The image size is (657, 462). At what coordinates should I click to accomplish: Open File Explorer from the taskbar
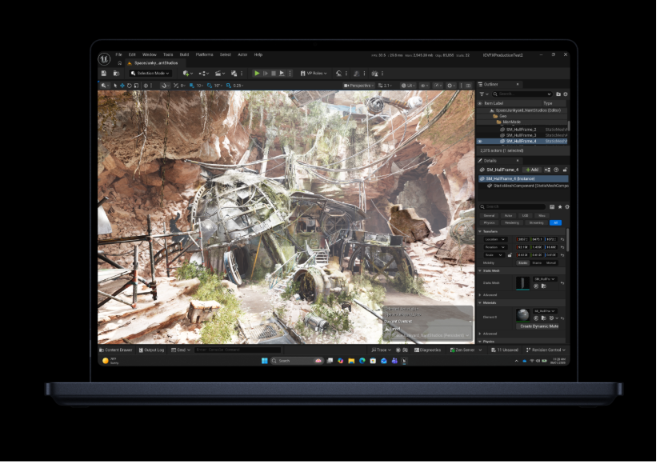[x=351, y=361]
